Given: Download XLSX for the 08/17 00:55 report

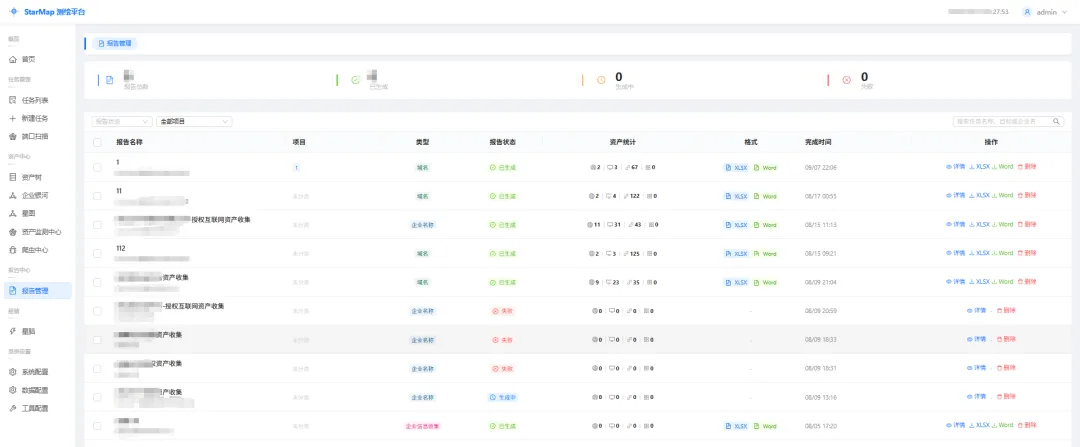Looking at the screenshot, I should (979, 196).
